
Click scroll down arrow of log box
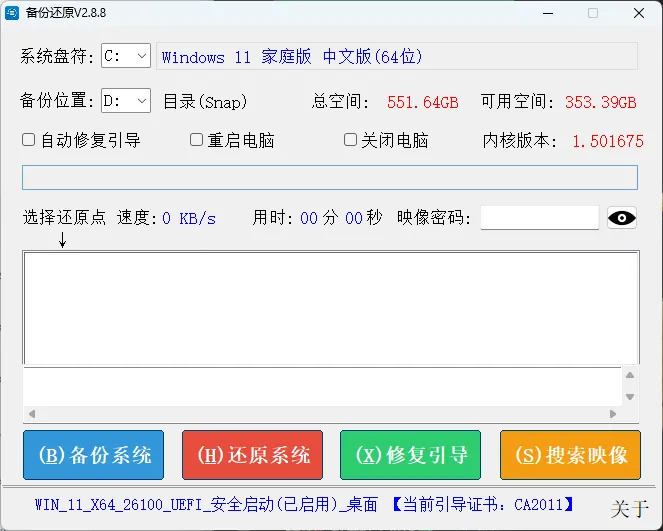pos(630,397)
